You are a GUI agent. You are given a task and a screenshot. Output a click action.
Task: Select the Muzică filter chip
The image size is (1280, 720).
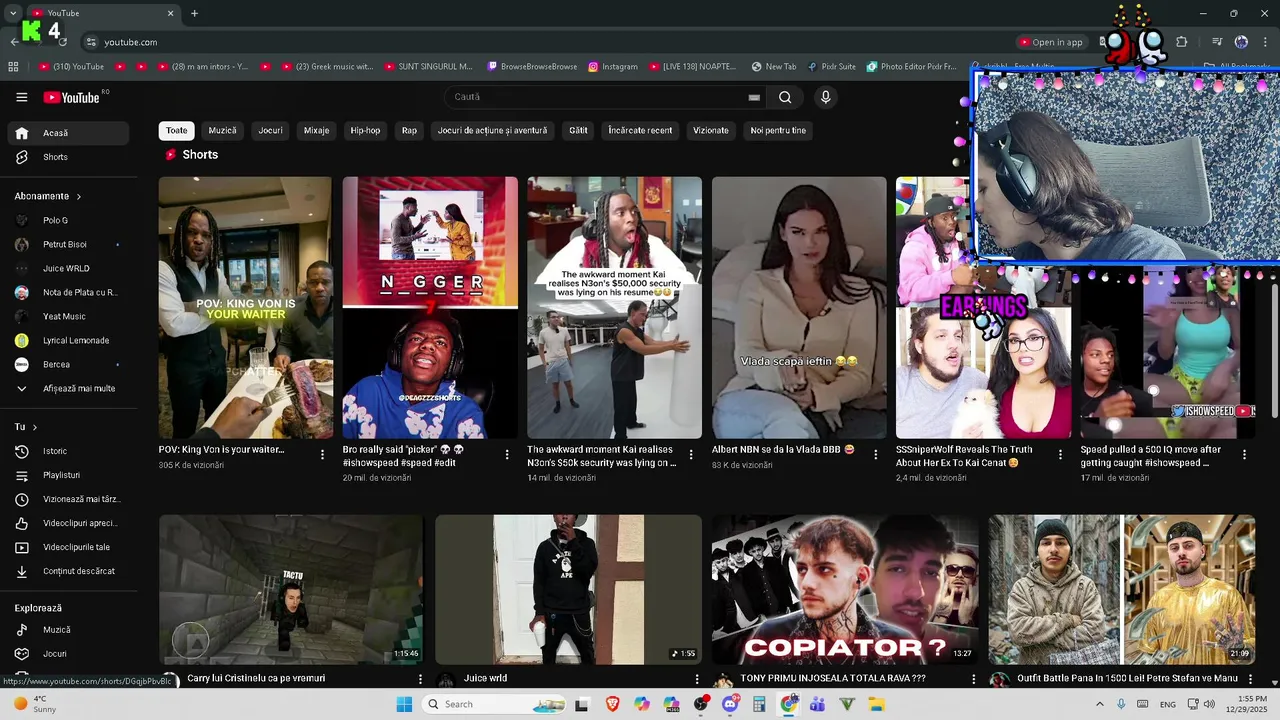[x=222, y=130]
